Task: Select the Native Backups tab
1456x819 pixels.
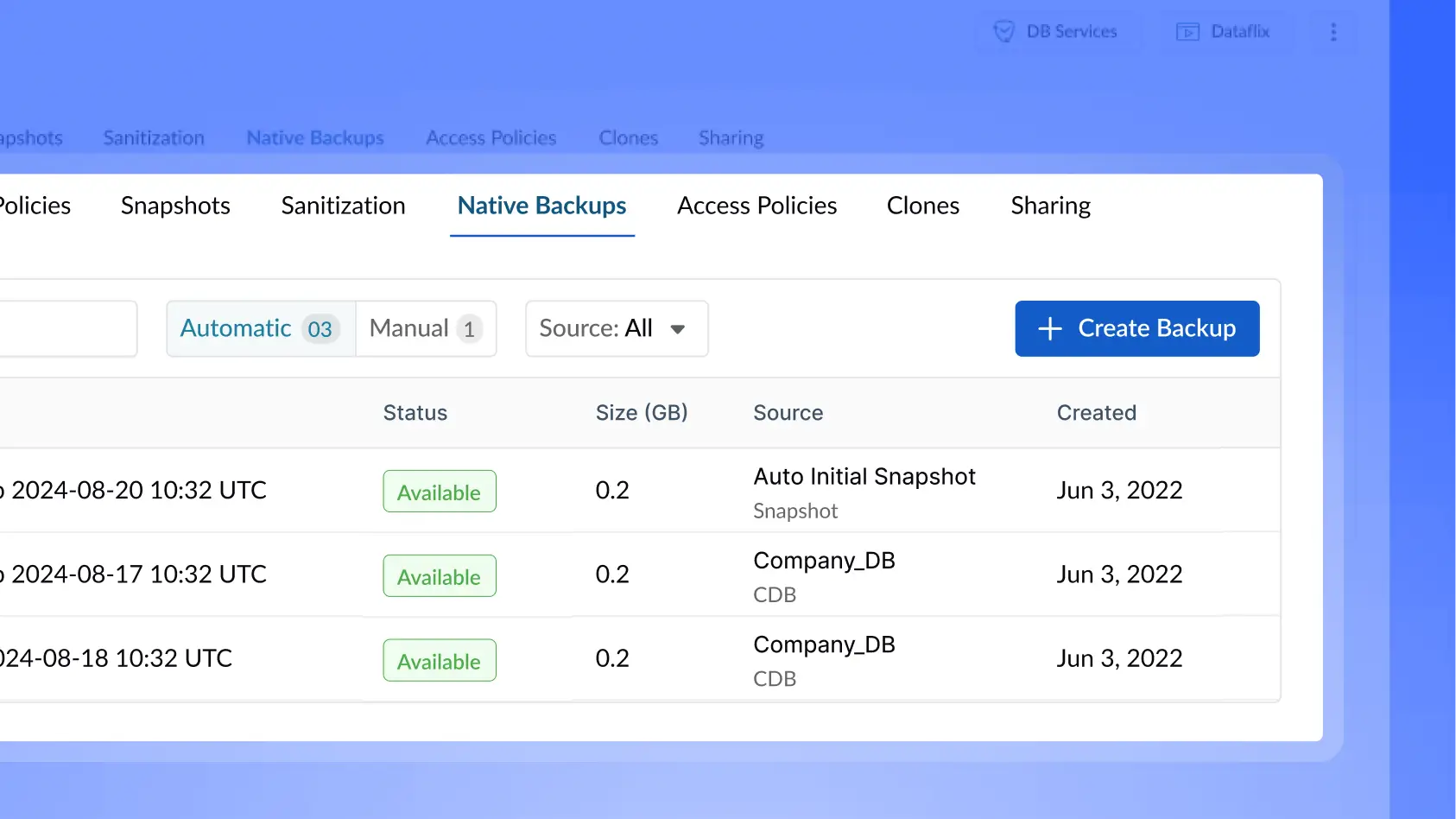Action: click(x=541, y=206)
